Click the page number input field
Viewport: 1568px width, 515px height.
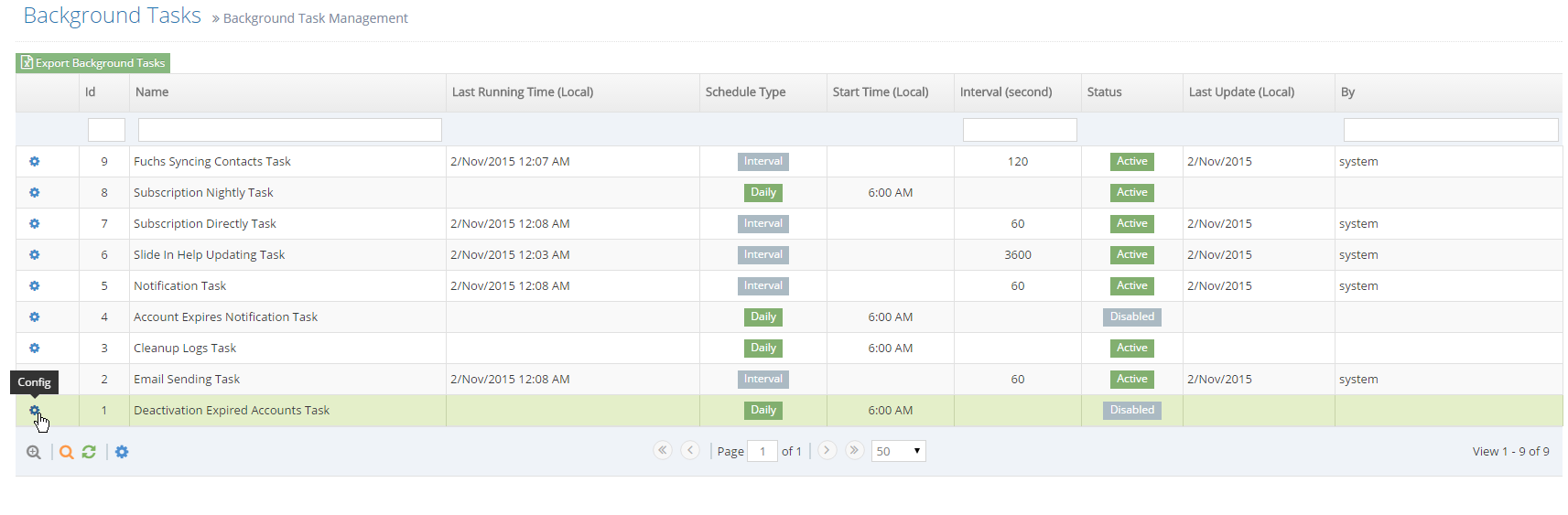pyautogui.click(x=762, y=451)
